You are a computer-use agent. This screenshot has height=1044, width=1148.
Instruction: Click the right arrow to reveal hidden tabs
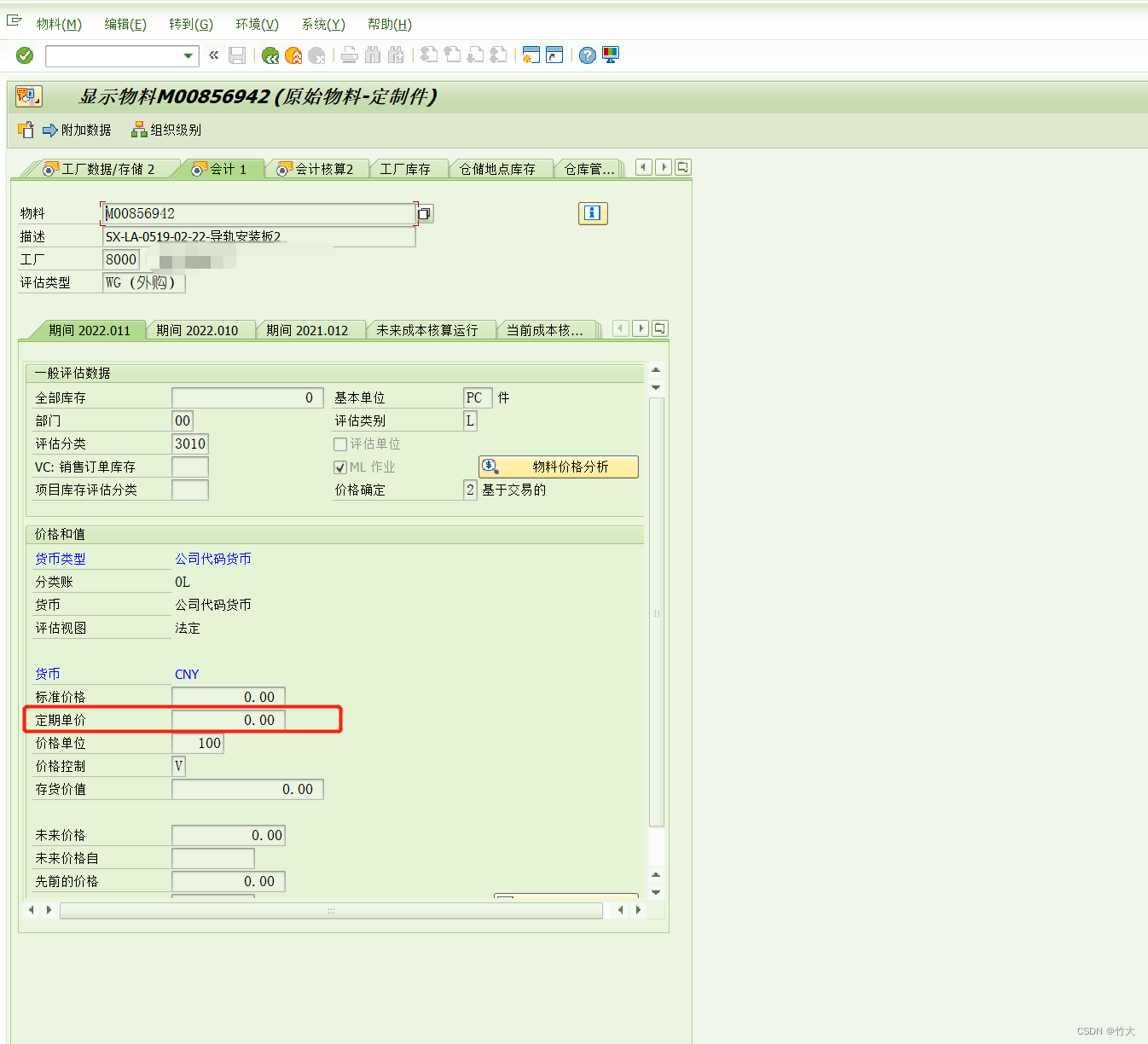[664, 167]
